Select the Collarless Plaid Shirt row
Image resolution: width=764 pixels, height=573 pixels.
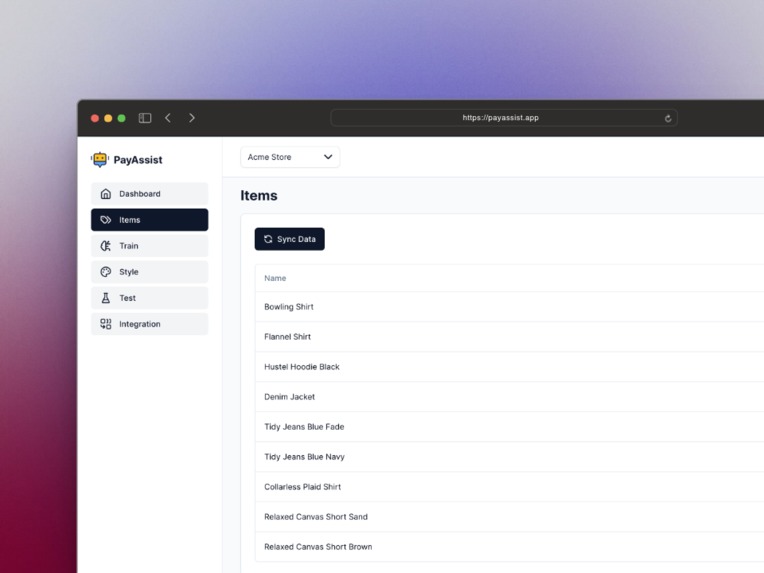pos(510,487)
